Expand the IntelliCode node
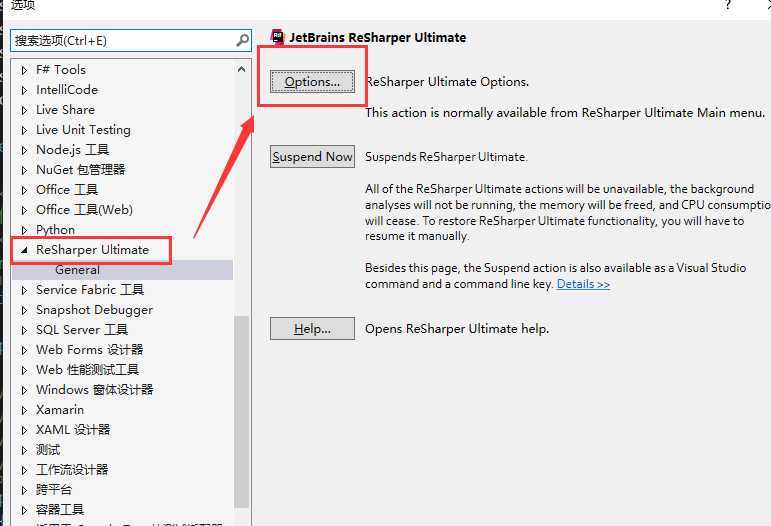Screen dimensions: 771x526 click(x=24, y=90)
